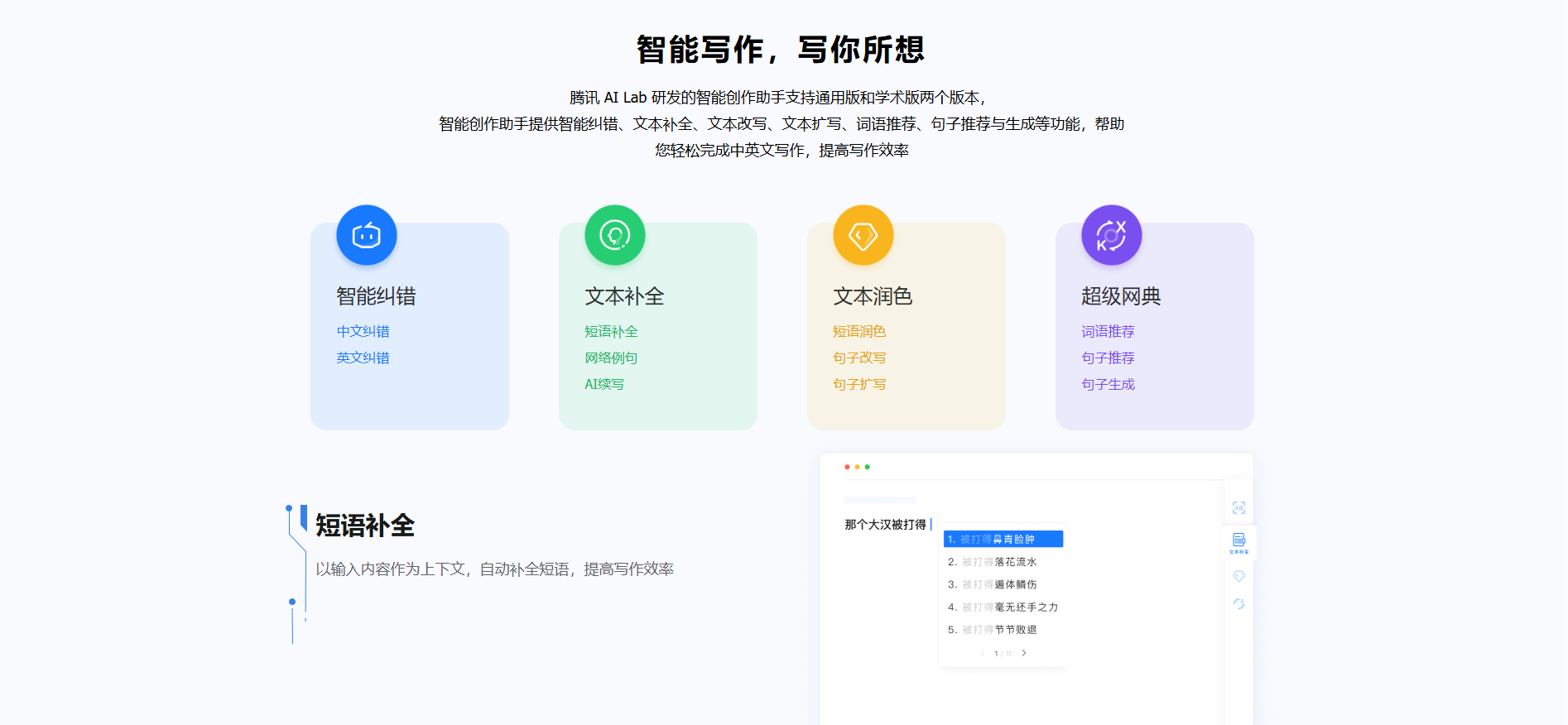Select the 文本补全 document icon in demo sidebar
Screen dimensions: 1568x725
coord(1239,542)
